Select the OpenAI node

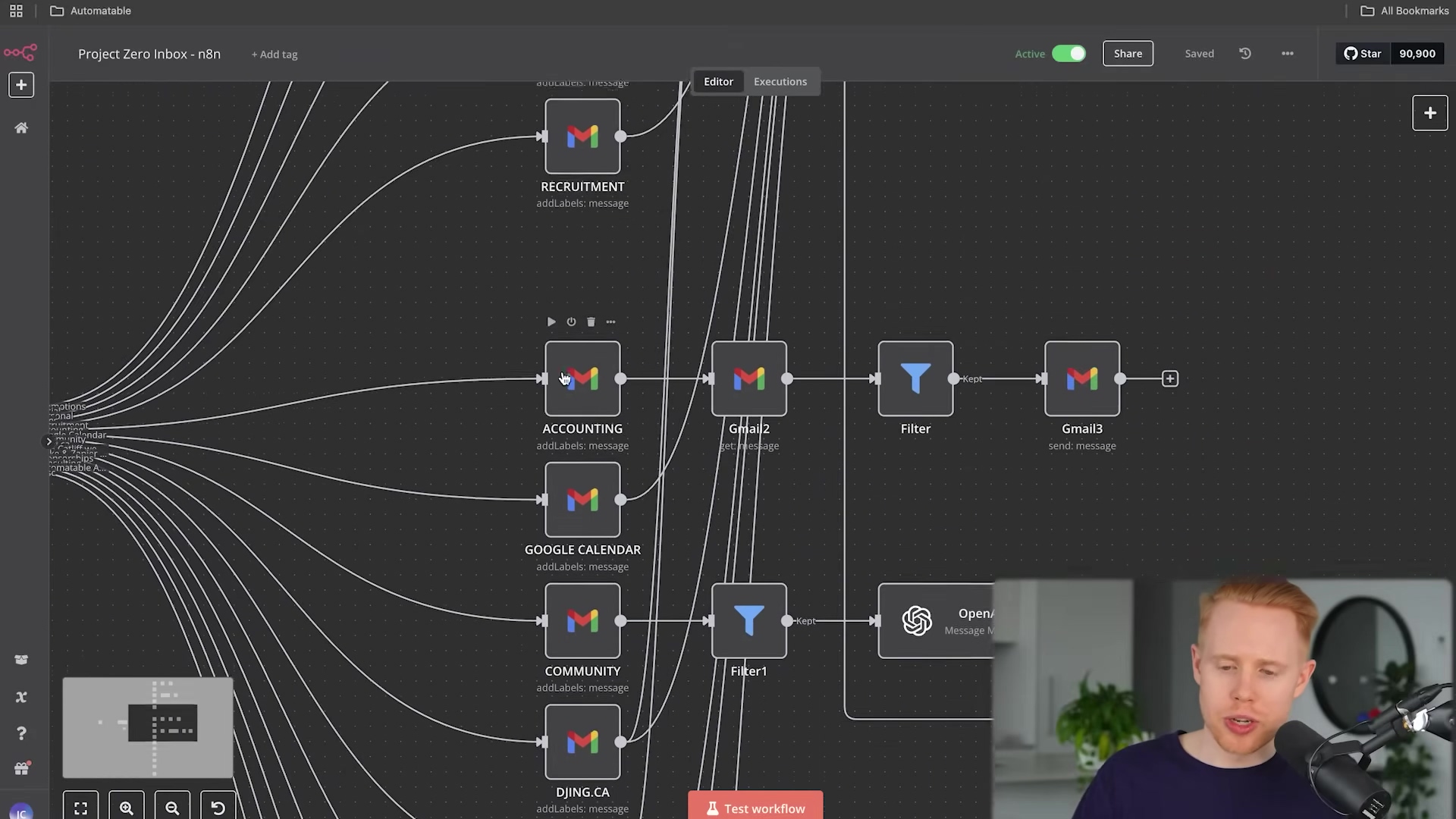coord(936,621)
